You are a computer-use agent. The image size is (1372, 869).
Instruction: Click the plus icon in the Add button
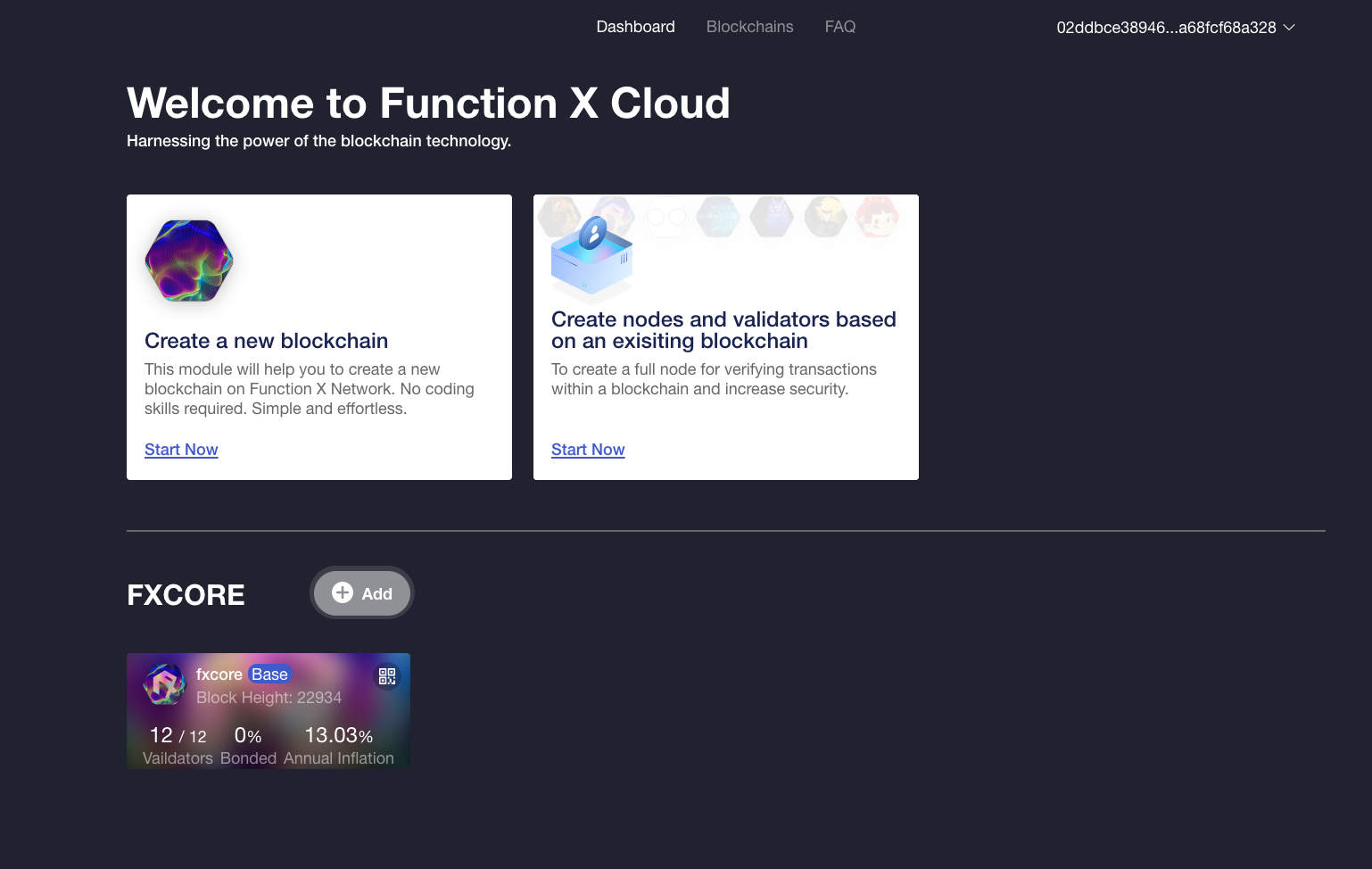pyautogui.click(x=343, y=592)
